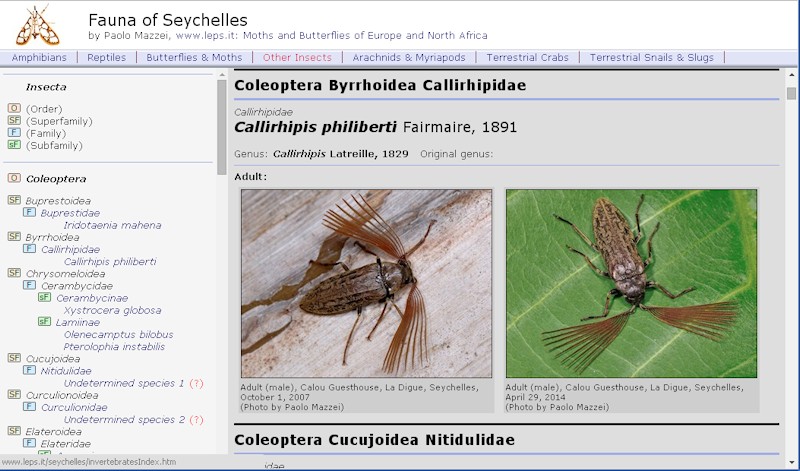Click the O order icon beside Coleoptera
Image resolution: width=800 pixels, height=471 pixels.
click(x=14, y=178)
